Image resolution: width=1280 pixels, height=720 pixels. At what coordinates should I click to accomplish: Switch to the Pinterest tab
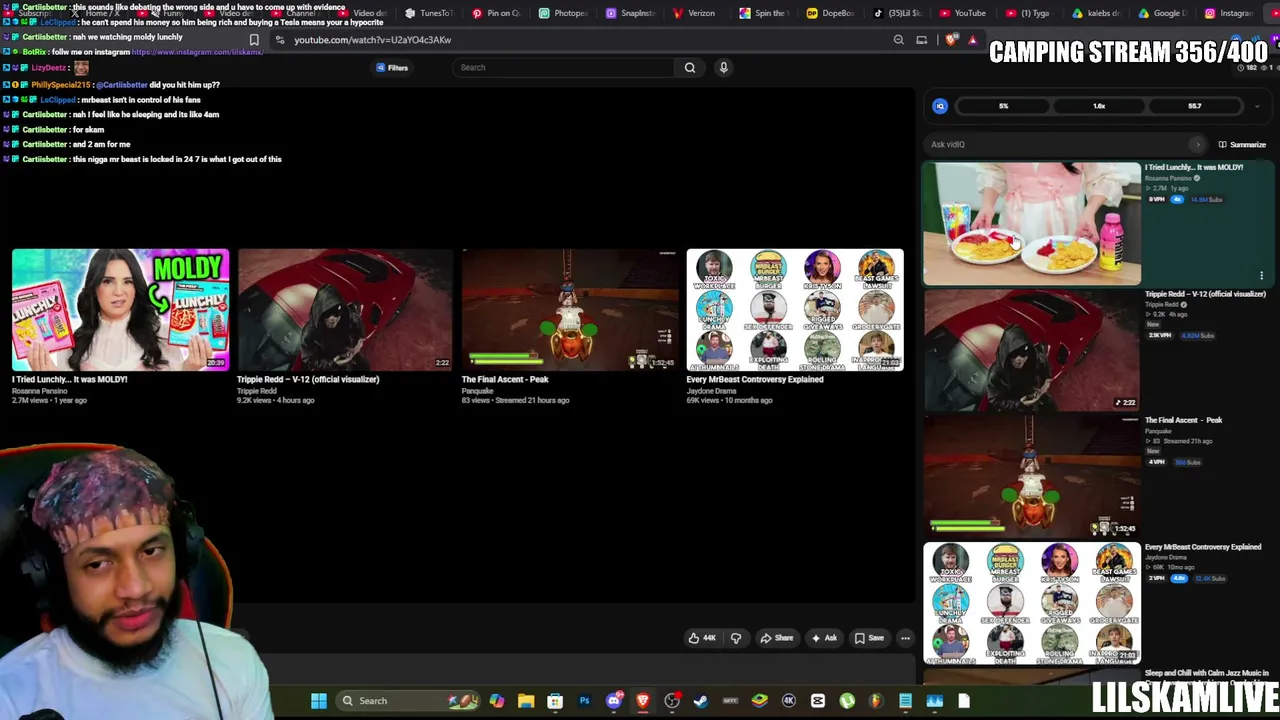496,13
